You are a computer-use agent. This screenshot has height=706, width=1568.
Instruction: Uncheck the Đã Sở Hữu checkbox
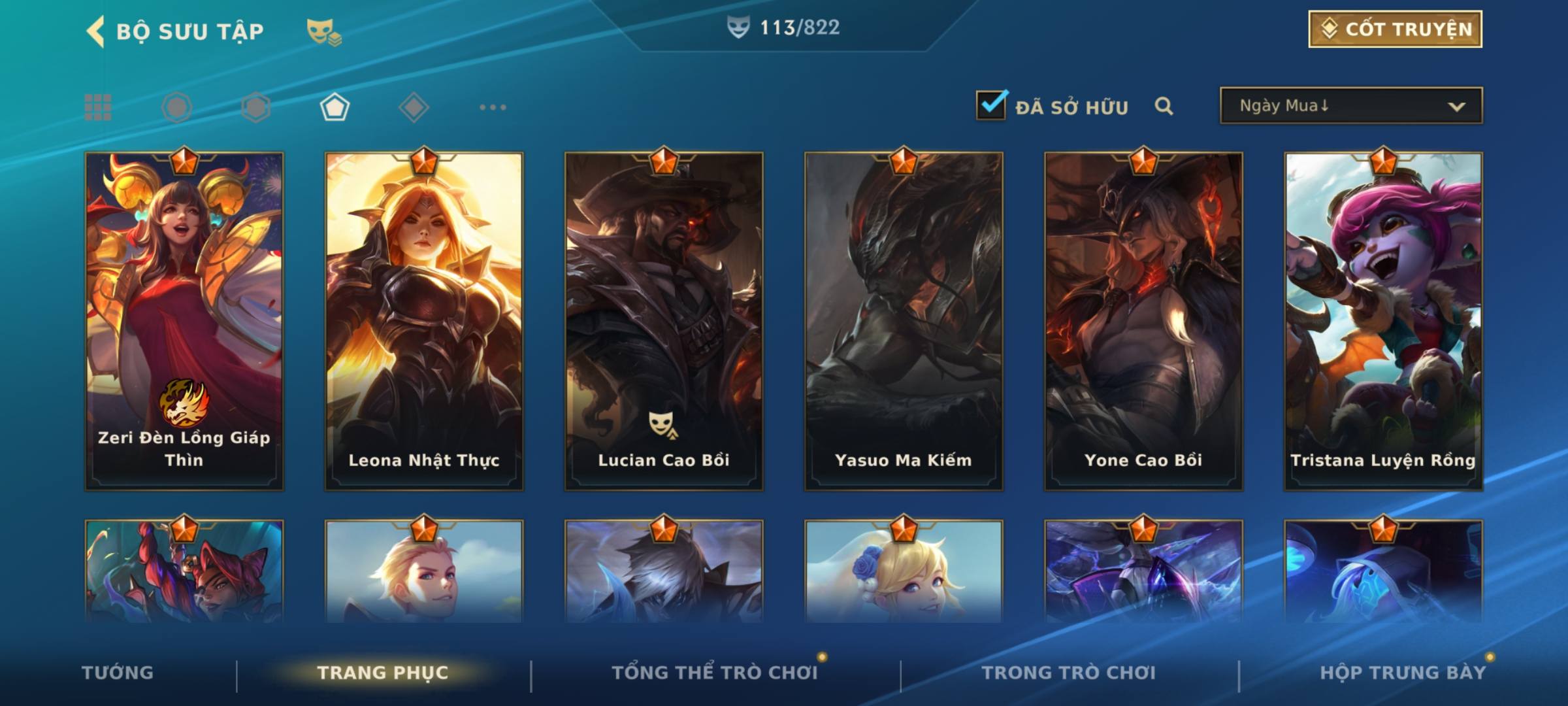click(x=991, y=105)
